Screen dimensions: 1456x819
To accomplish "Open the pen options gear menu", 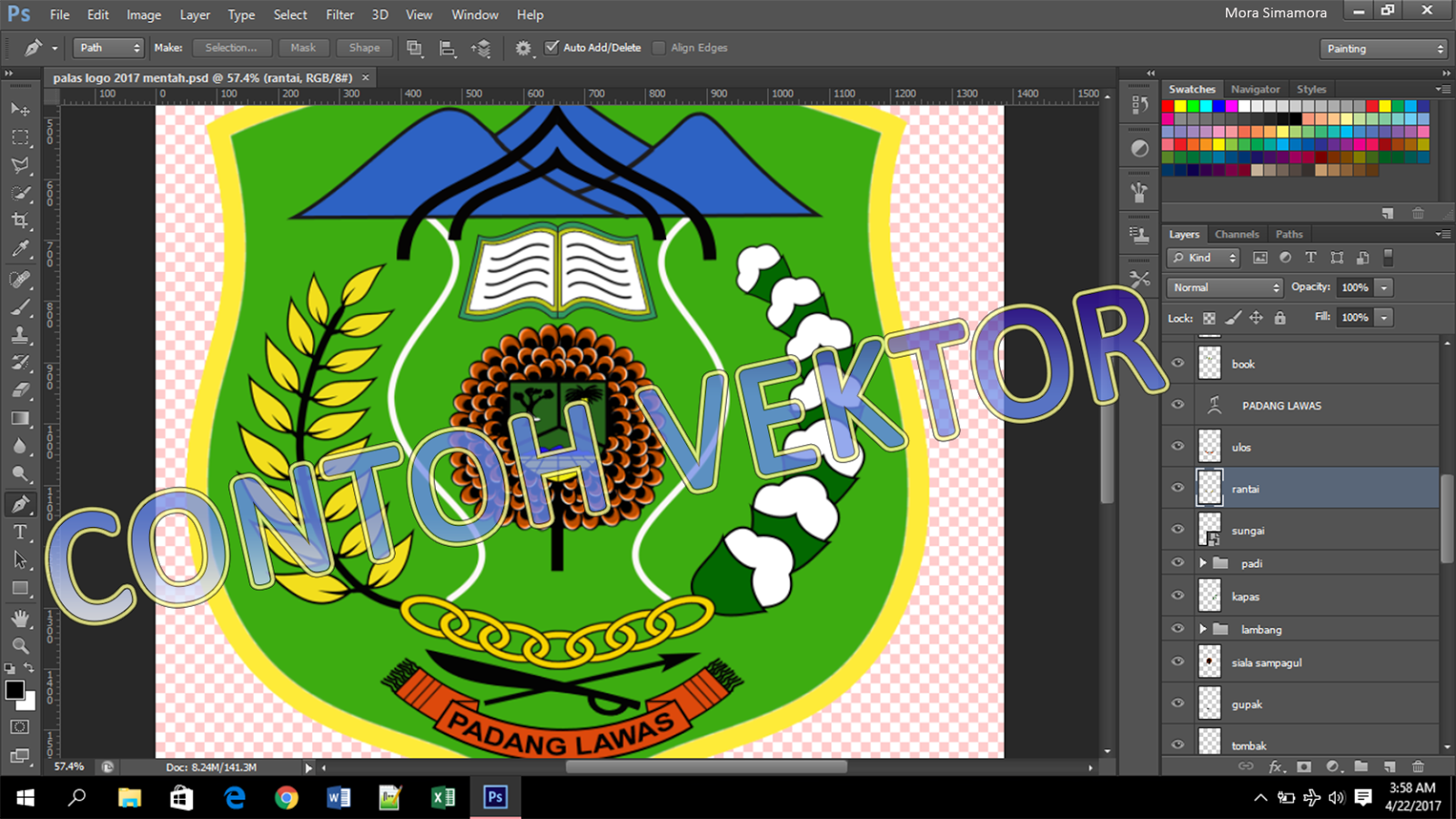I will [x=523, y=48].
